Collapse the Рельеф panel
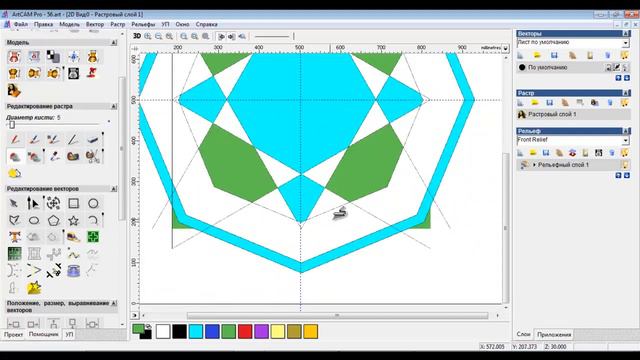Image resolution: width=640 pixels, height=360 pixels. 626,131
